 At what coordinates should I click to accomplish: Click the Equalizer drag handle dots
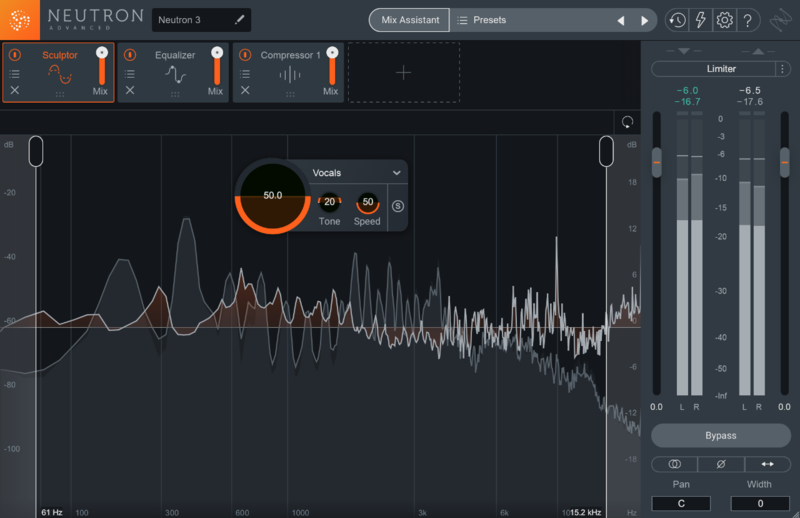[175, 94]
